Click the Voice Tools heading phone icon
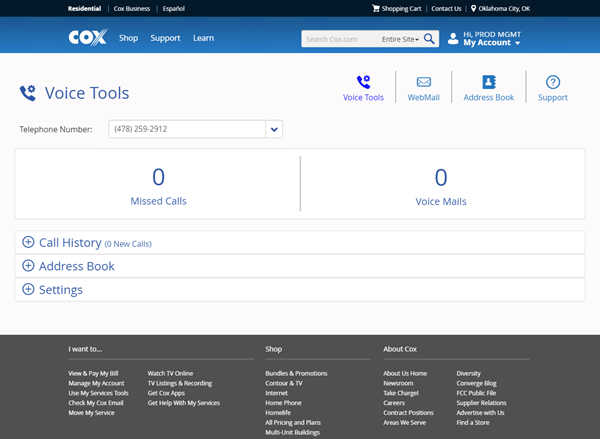The height and width of the screenshot is (439, 600). point(28,93)
